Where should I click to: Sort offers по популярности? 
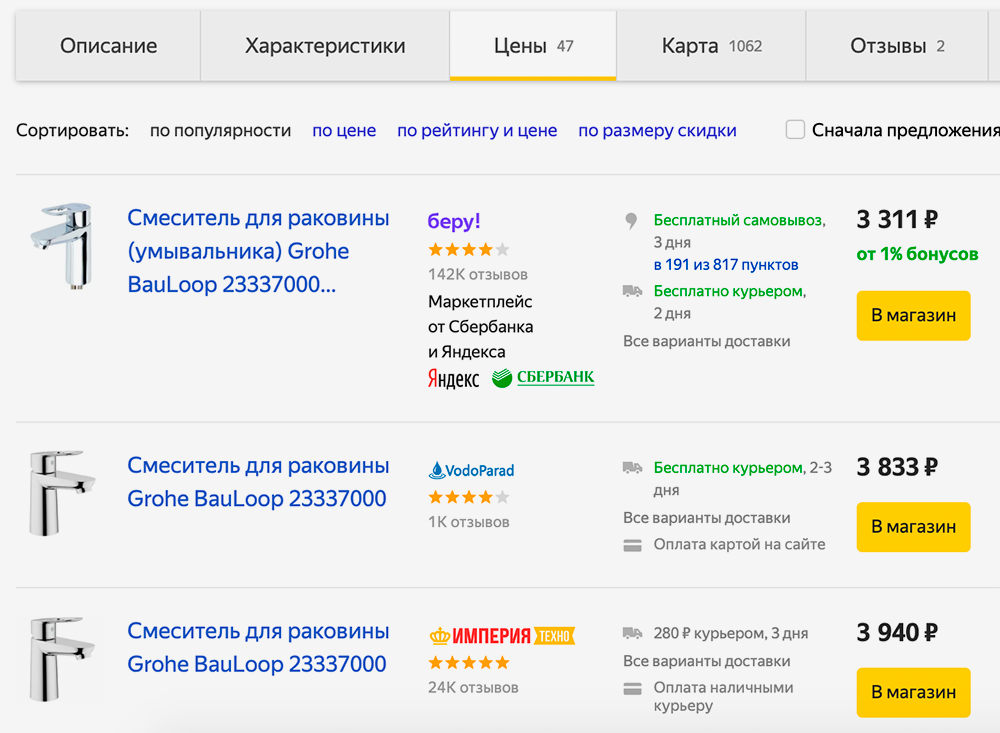pos(220,131)
